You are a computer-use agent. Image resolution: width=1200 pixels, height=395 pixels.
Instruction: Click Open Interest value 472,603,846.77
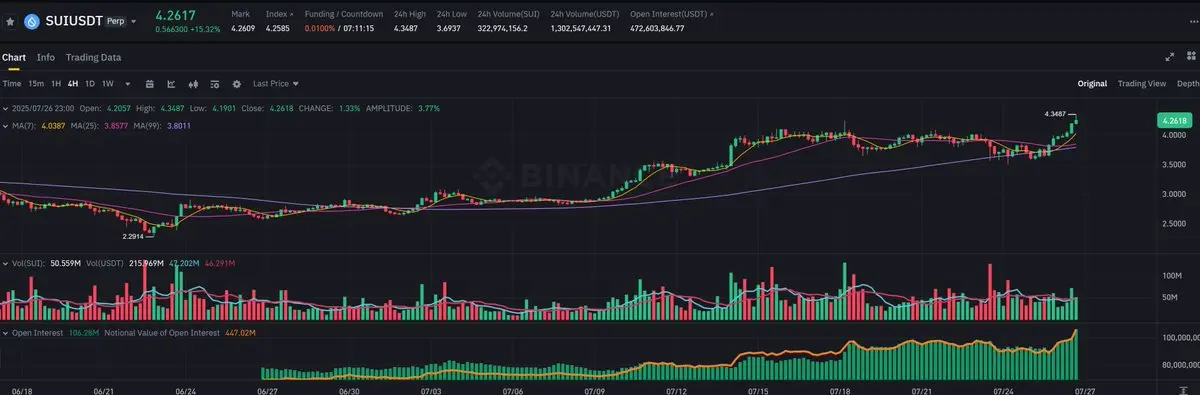point(657,28)
